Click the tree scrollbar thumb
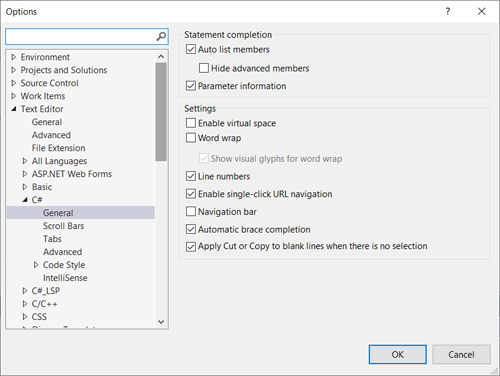This screenshot has height=376, width=500. 161,112
